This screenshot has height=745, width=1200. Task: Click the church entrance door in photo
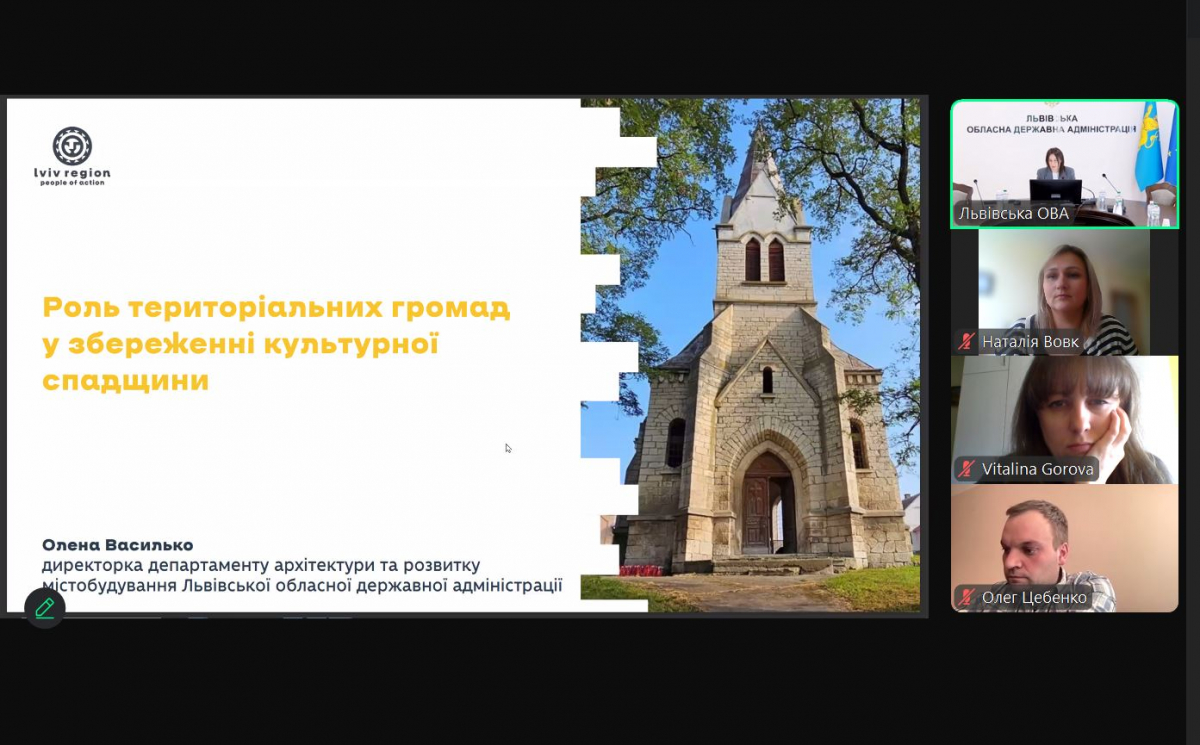tap(765, 505)
